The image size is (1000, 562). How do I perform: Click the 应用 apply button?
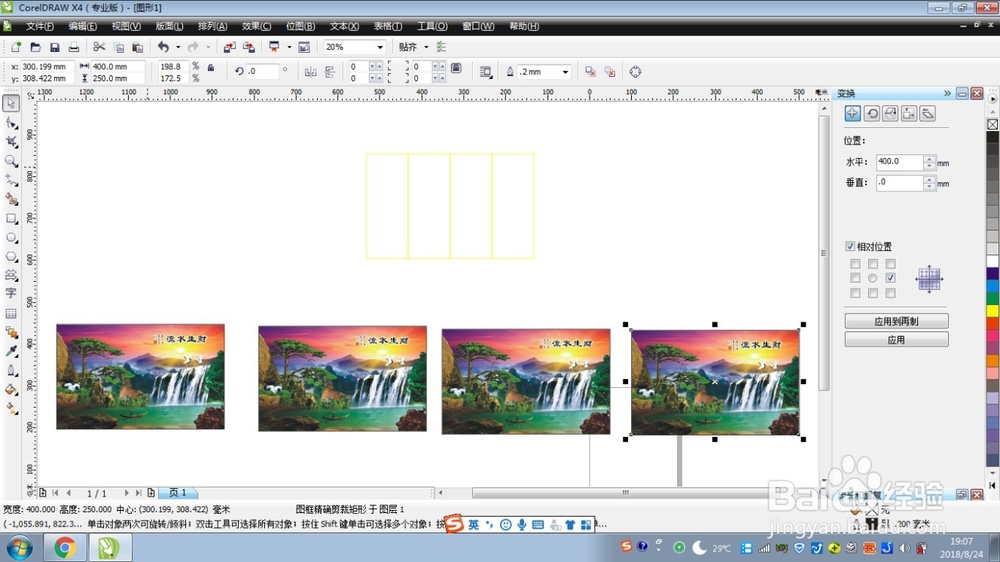click(896, 339)
